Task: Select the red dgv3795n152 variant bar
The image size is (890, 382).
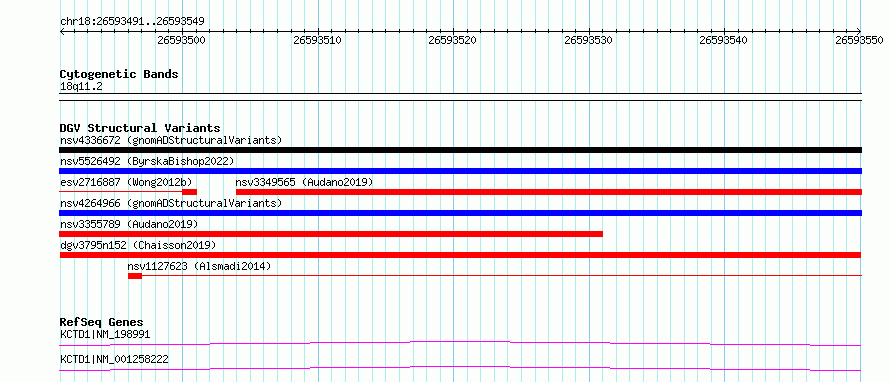Action: [x=460, y=255]
